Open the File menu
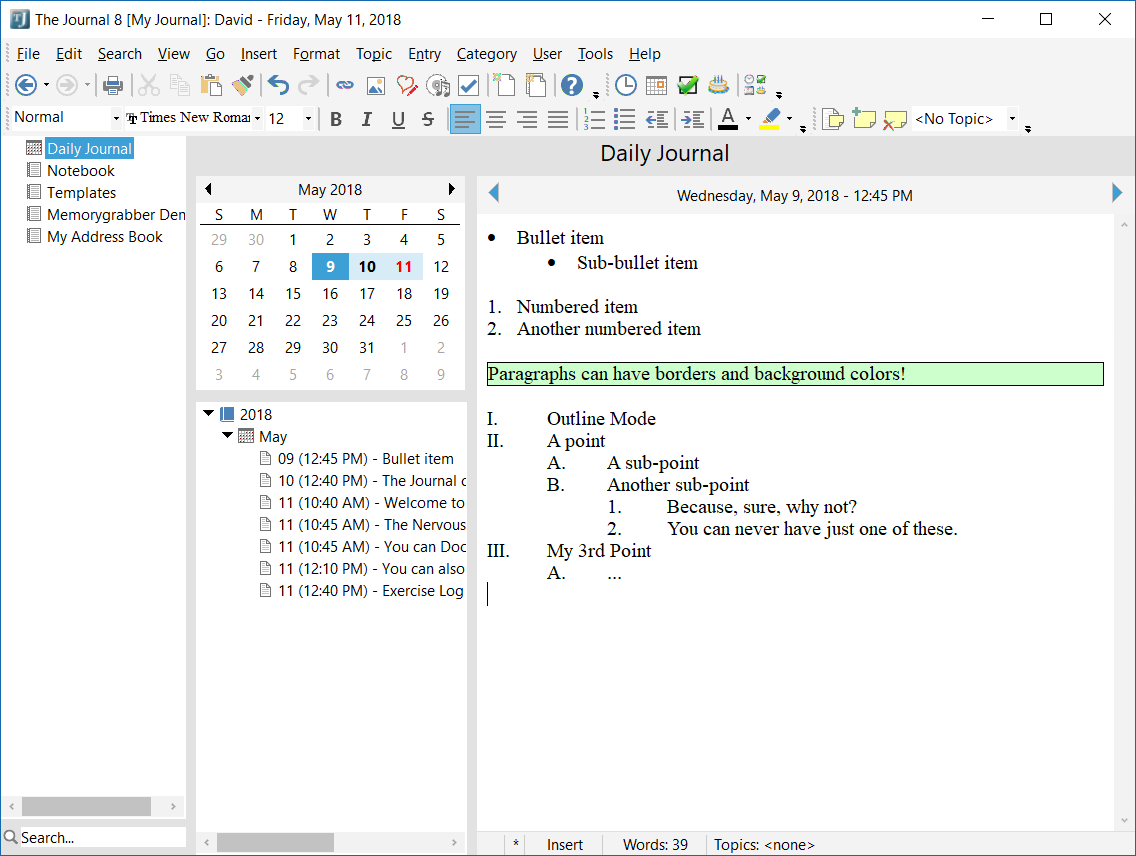The width and height of the screenshot is (1136, 856). coord(28,54)
